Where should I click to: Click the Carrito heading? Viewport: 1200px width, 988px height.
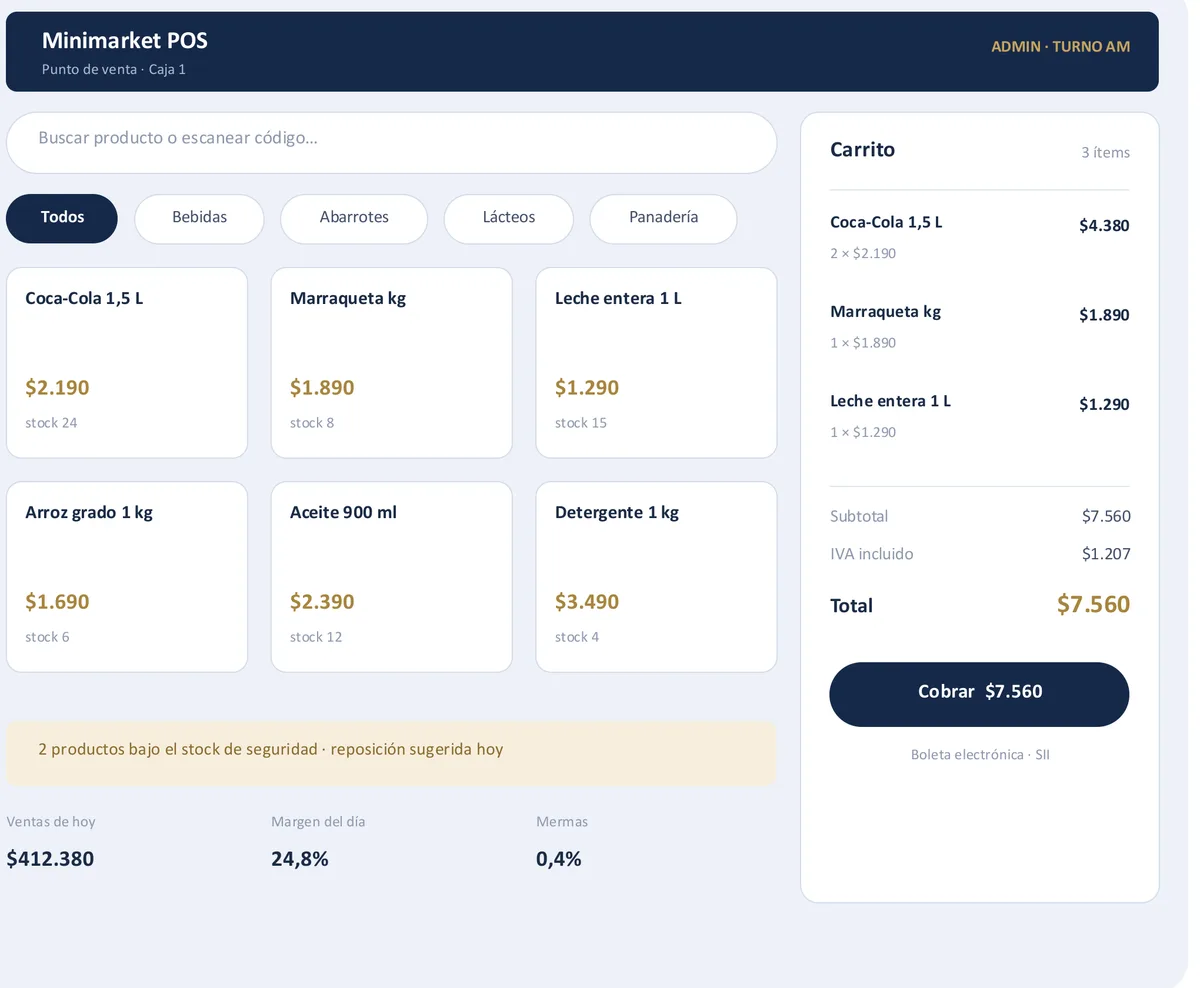click(x=862, y=150)
